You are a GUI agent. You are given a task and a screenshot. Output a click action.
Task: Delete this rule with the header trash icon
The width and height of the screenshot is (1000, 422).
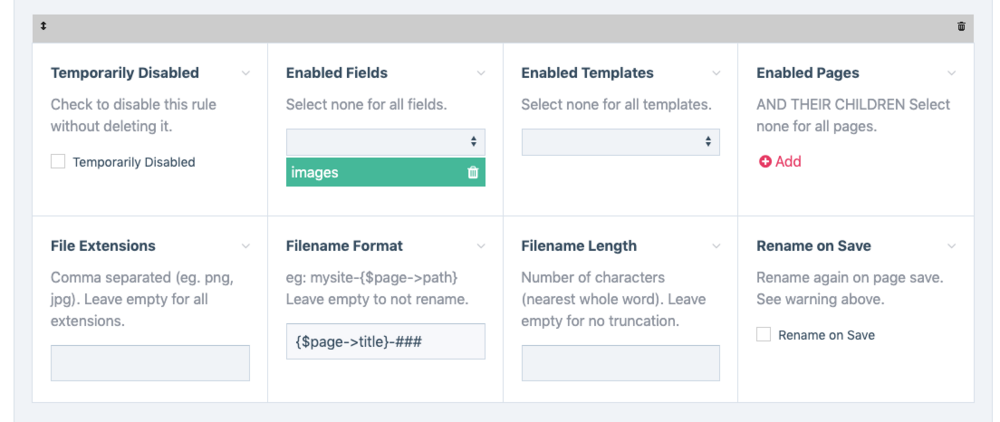961,27
